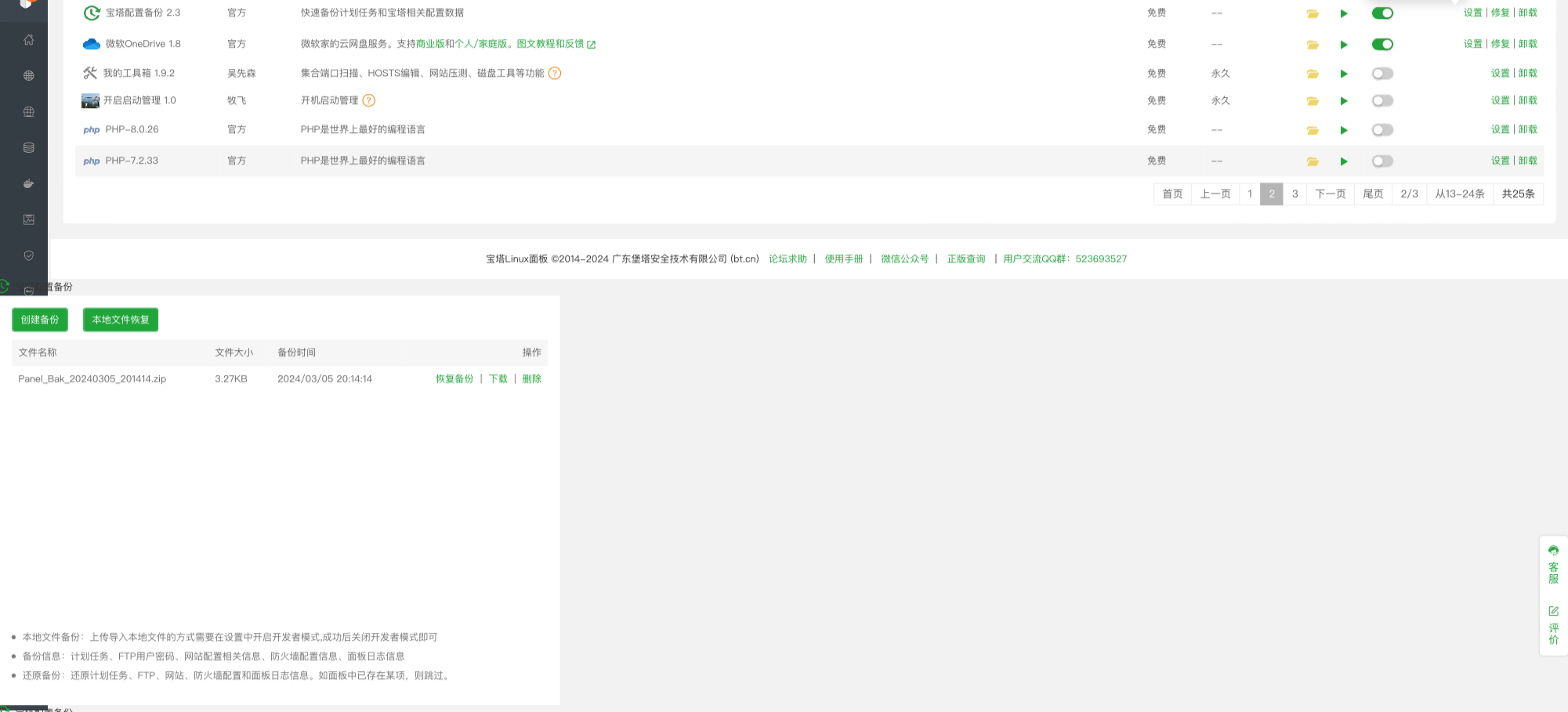Open the monitoring chart icon in the sidebar
The width and height of the screenshot is (1568, 712).
[x=29, y=219]
